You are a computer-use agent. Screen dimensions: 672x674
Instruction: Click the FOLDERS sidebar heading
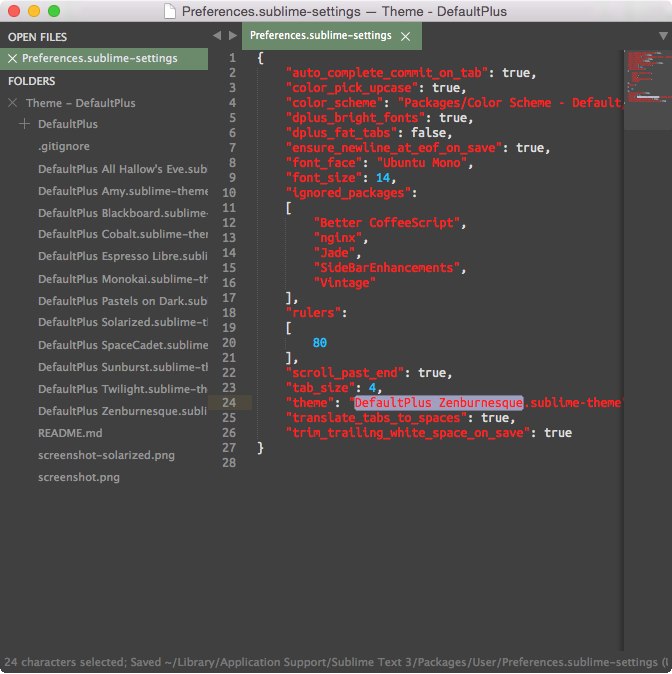[x=31, y=81]
